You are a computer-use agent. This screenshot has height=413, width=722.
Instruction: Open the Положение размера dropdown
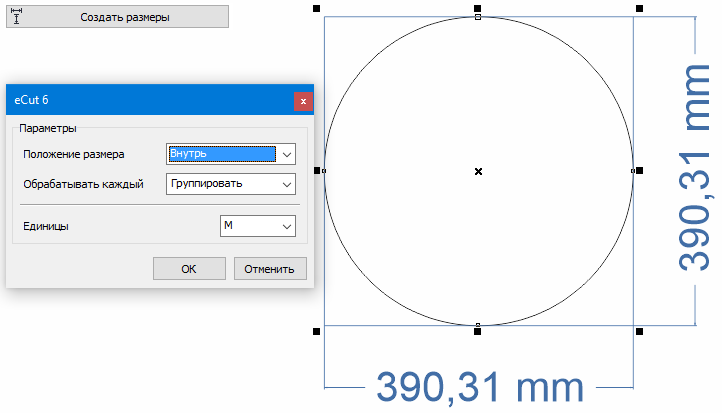[x=286, y=154]
